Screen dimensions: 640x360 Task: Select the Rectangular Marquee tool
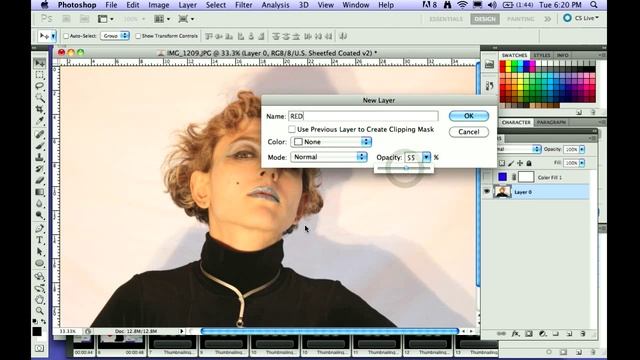[x=40, y=75]
